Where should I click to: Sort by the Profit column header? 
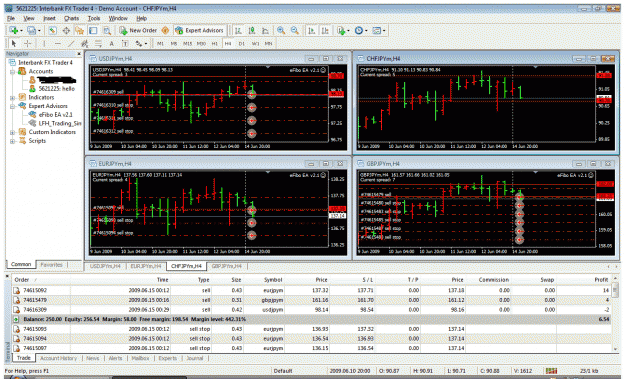pyautogui.click(x=601, y=280)
